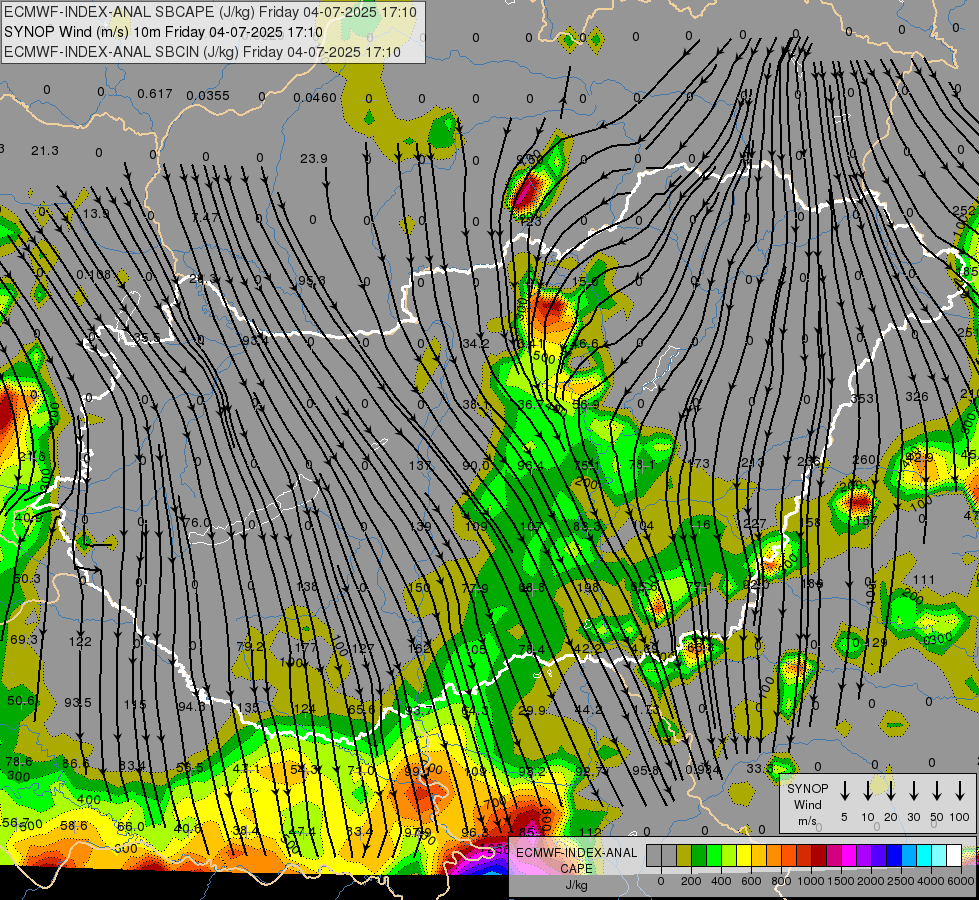Image resolution: width=979 pixels, height=900 pixels.
Task: Click the 326 value on the map
Action: (917, 397)
